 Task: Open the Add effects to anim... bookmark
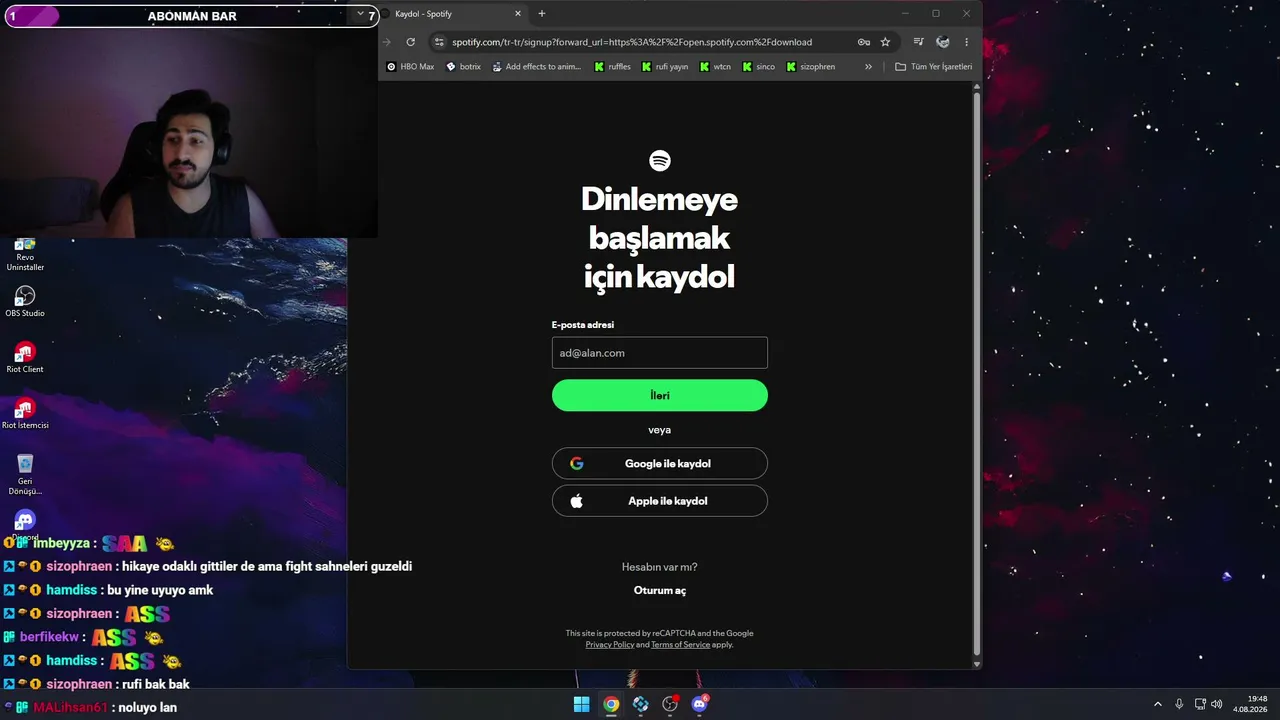coord(536,67)
